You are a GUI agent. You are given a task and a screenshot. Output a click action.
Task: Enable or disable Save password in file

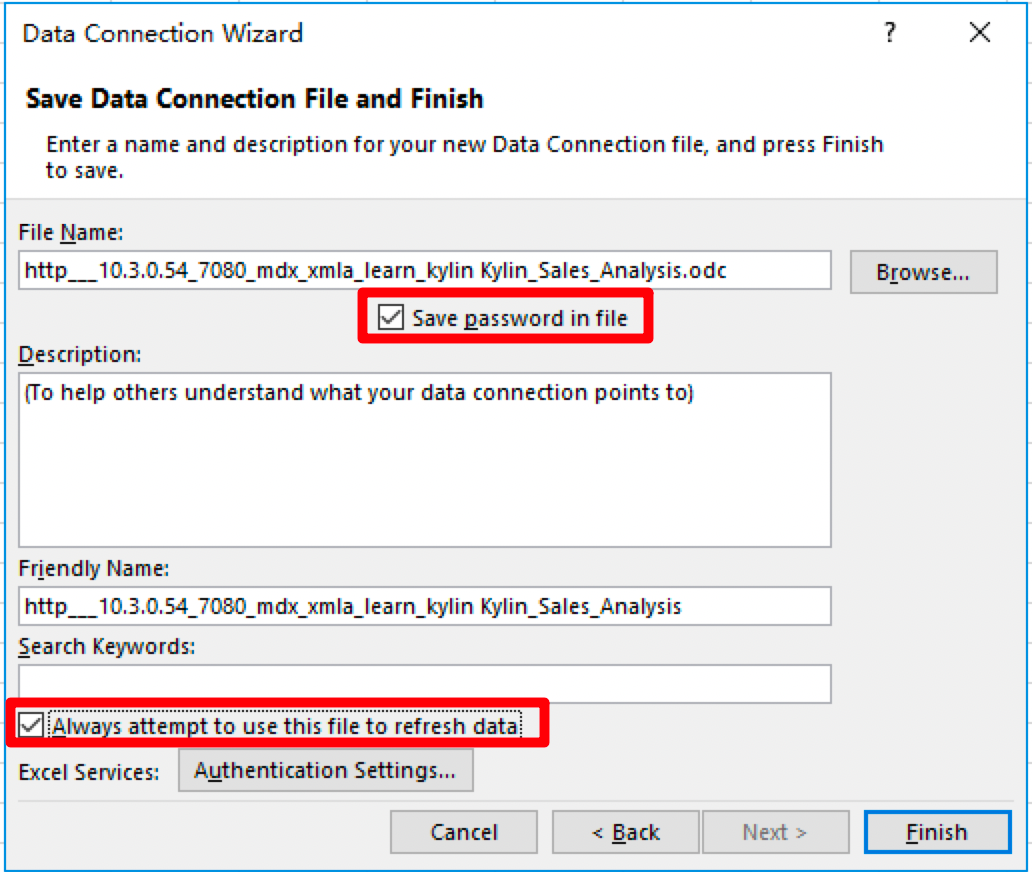392,318
